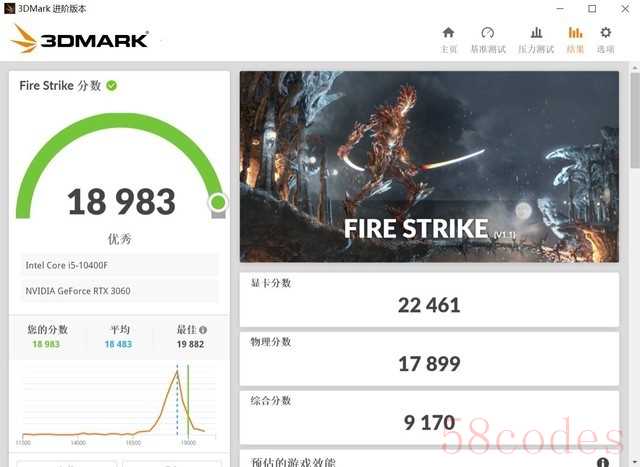
Task: Open the Benchmarks gauge icon
Action: 488,32
